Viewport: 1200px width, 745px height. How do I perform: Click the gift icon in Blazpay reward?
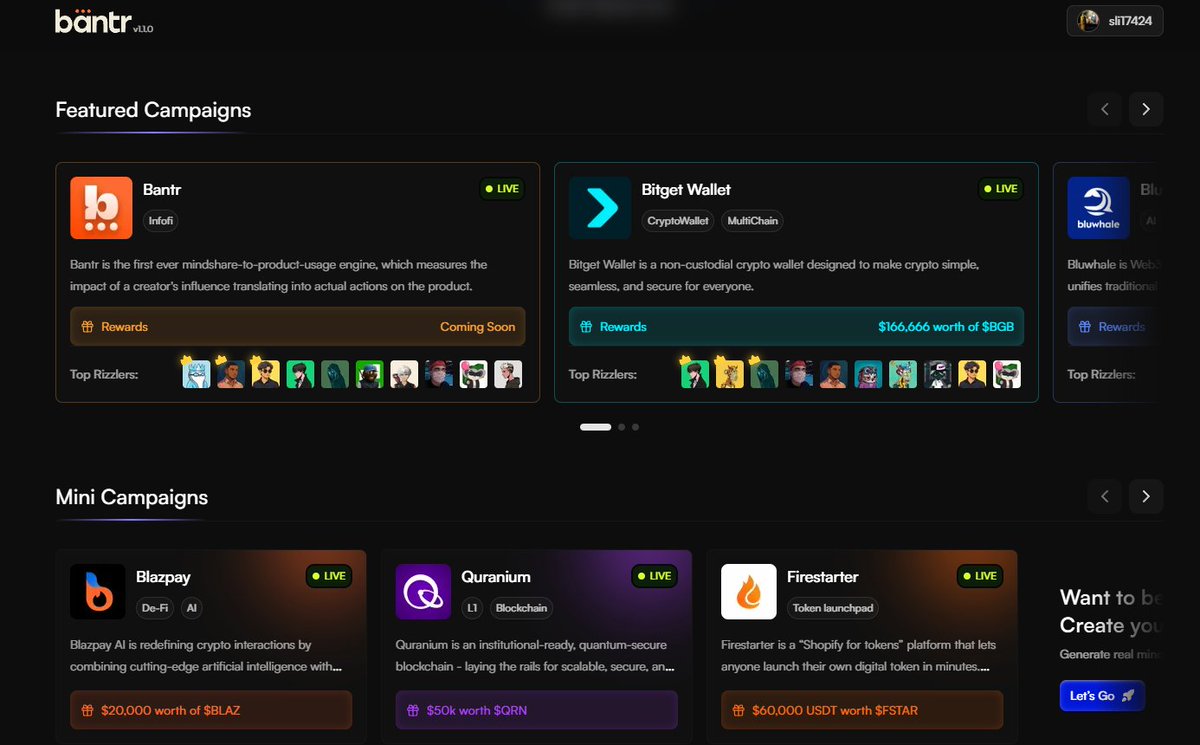(x=88, y=710)
